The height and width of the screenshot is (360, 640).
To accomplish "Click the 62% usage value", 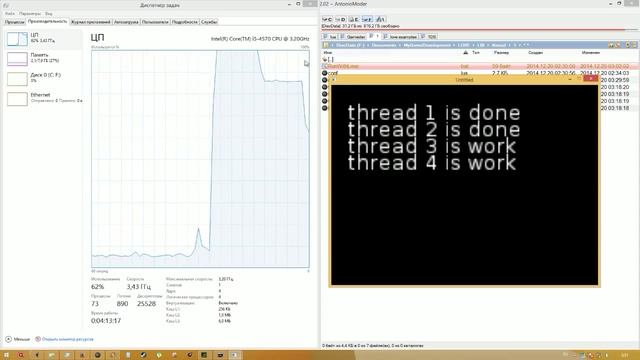I will point(98,287).
